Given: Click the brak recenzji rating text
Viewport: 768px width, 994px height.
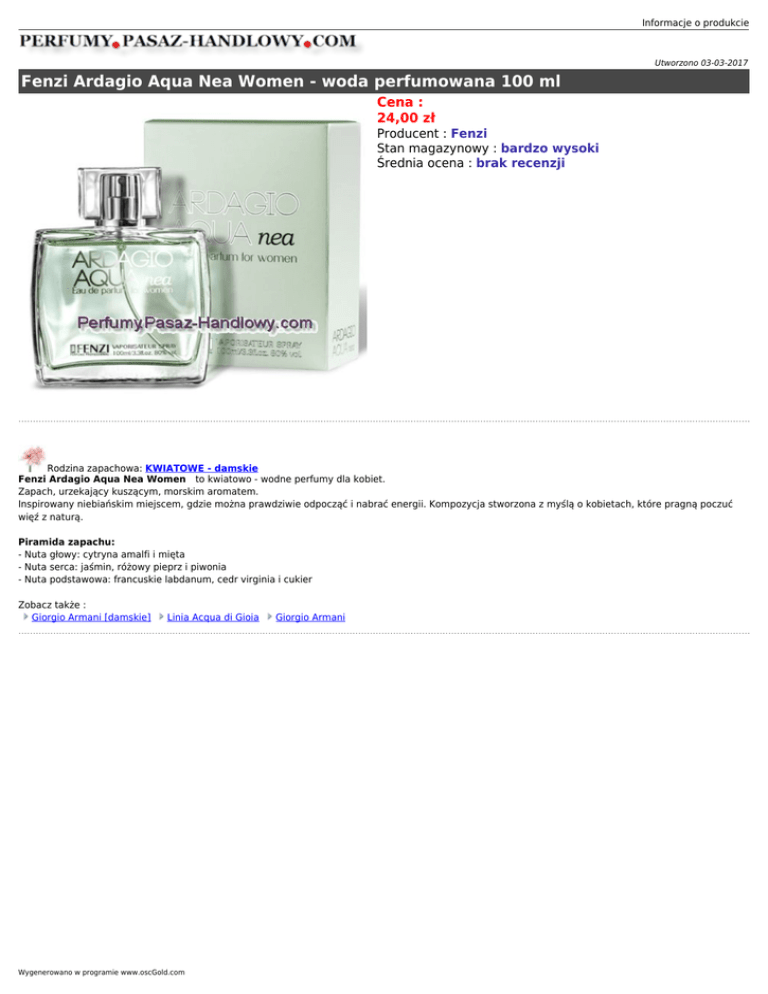Looking at the screenshot, I should point(521,163).
